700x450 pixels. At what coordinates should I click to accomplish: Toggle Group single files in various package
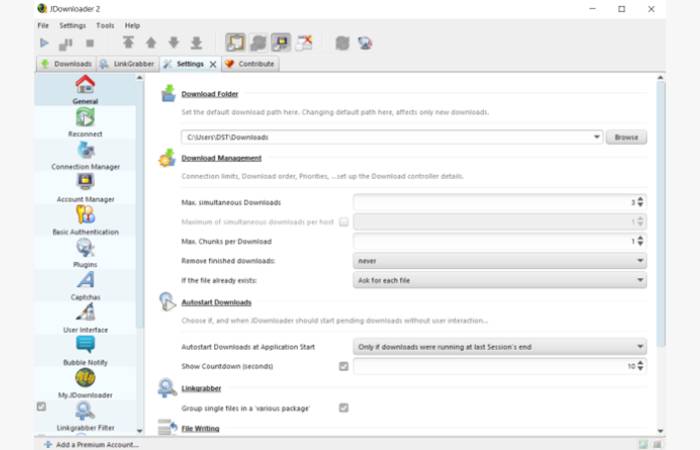click(x=343, y=408)
